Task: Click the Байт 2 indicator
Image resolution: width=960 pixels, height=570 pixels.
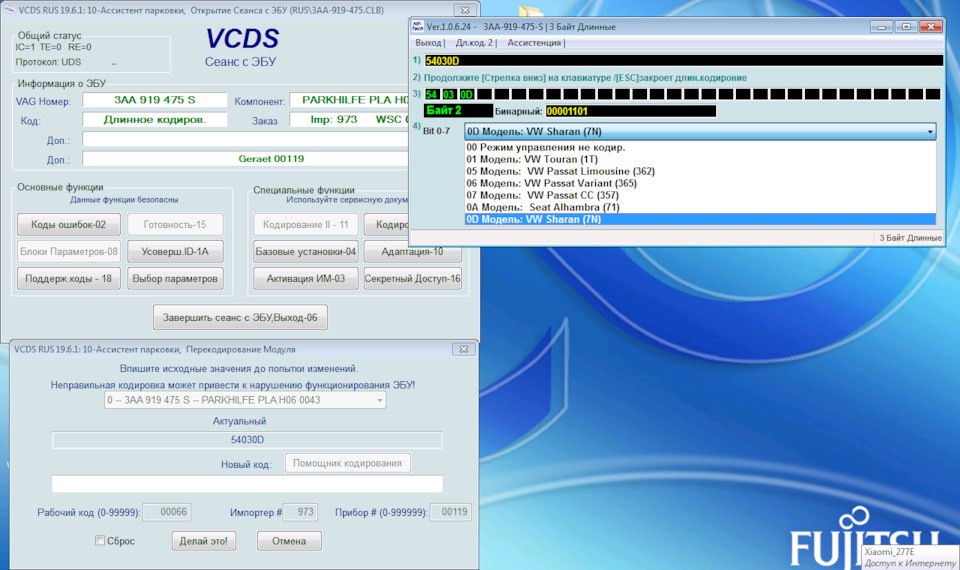Action: pos(459,111)
